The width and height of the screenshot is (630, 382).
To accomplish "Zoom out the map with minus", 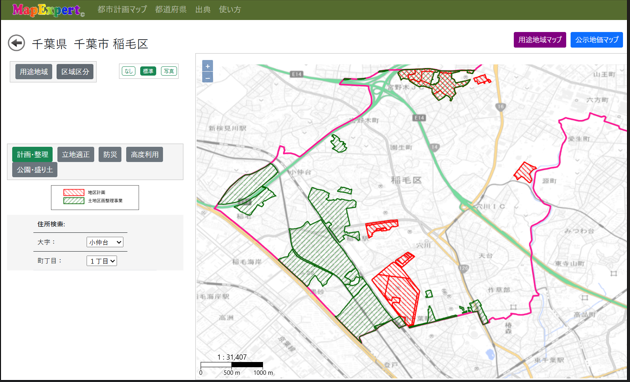I will (x=207, y=77).
